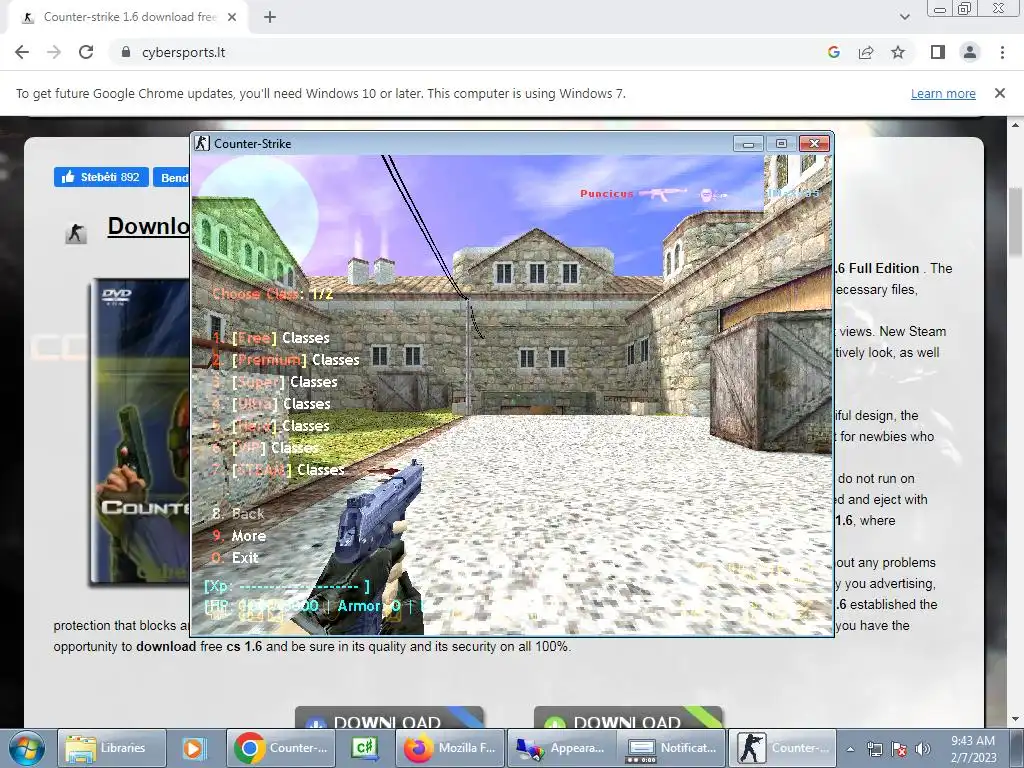Expand the tab search dropdown
The image size is (1024, 768).
coord(904,17)
